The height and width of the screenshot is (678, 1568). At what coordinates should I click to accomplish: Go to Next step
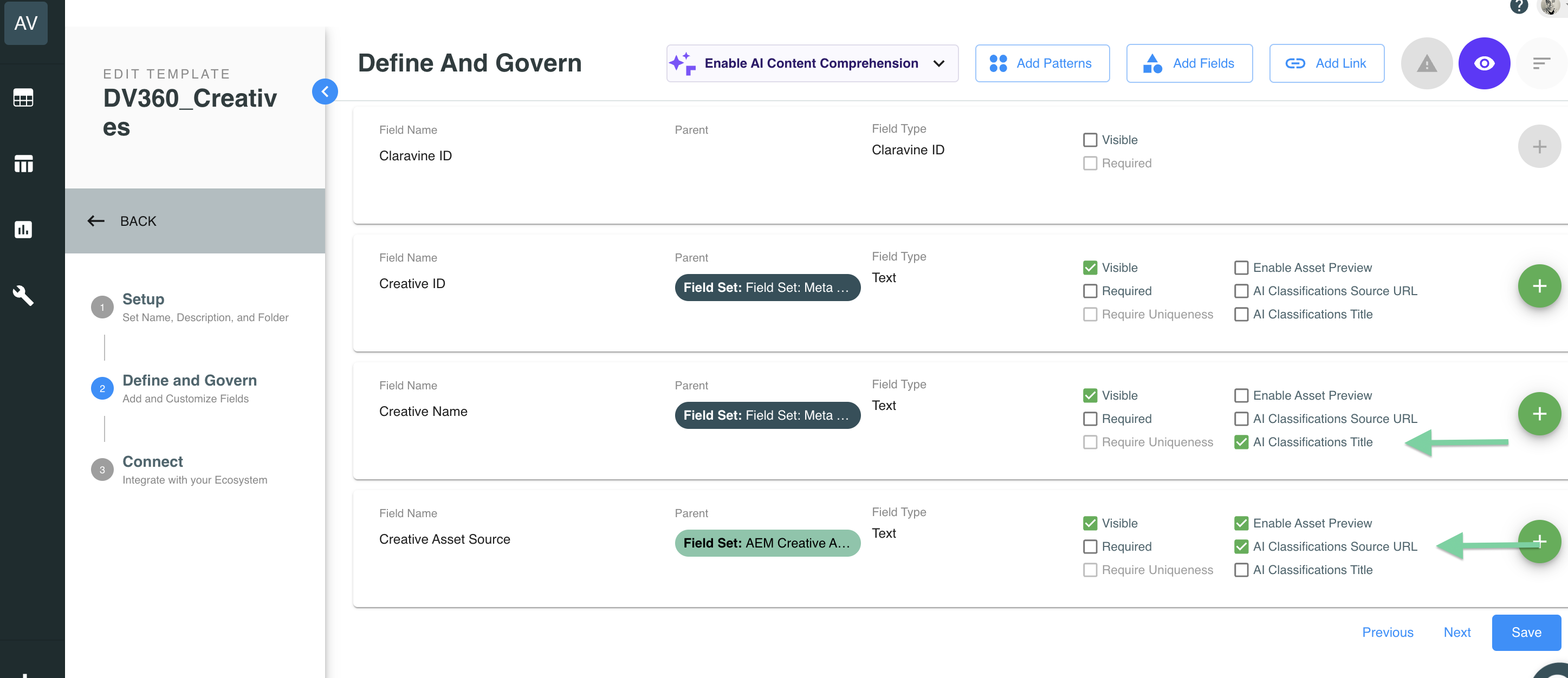[1456, 633]
